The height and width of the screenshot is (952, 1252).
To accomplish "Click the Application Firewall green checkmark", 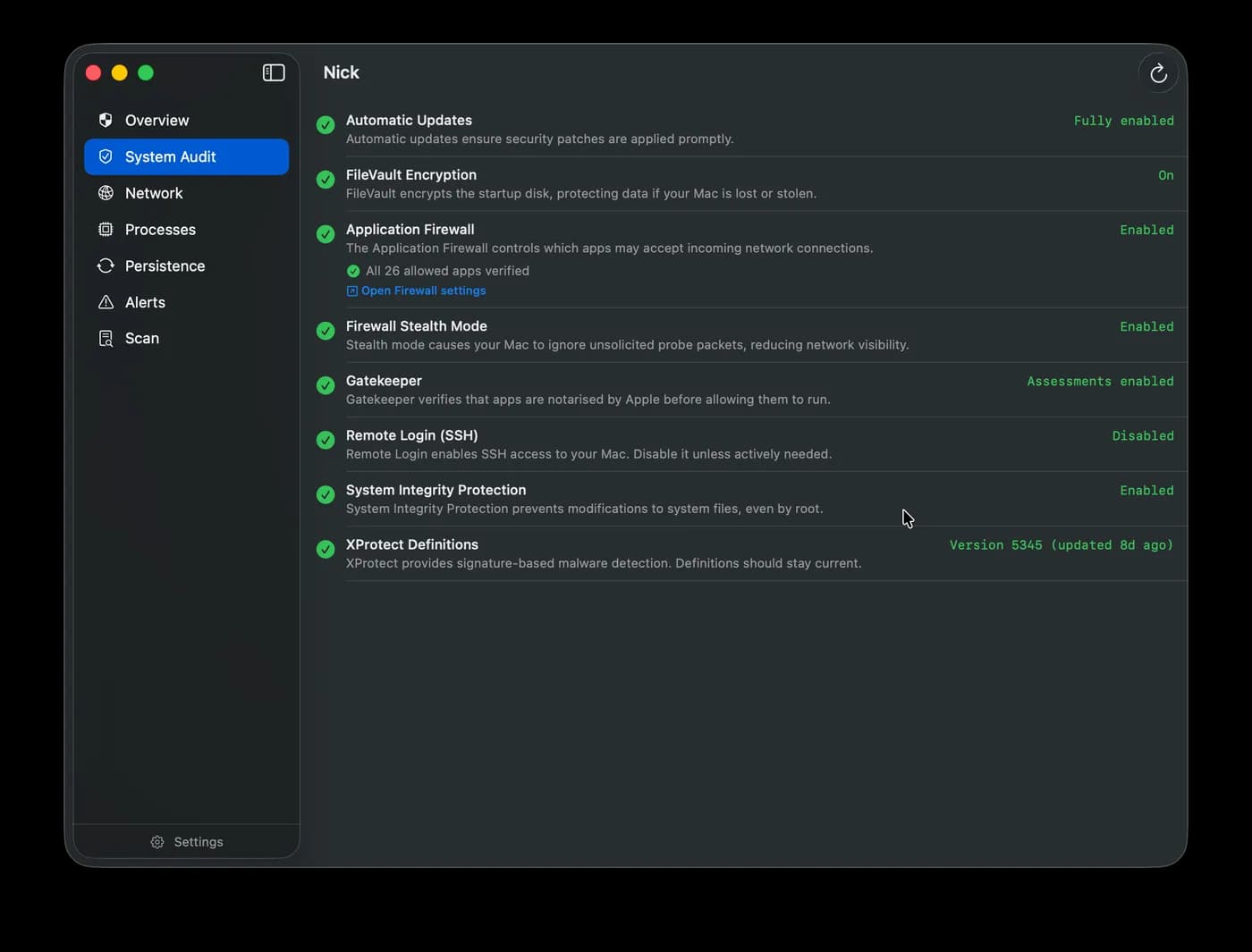I will click(326, 234).
